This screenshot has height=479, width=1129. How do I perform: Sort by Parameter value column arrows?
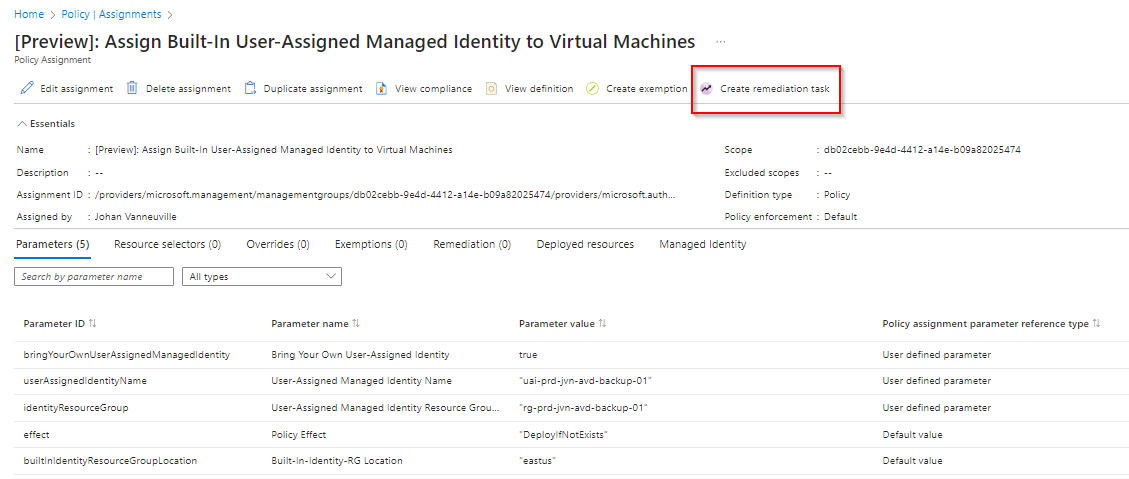pos(603,324)
